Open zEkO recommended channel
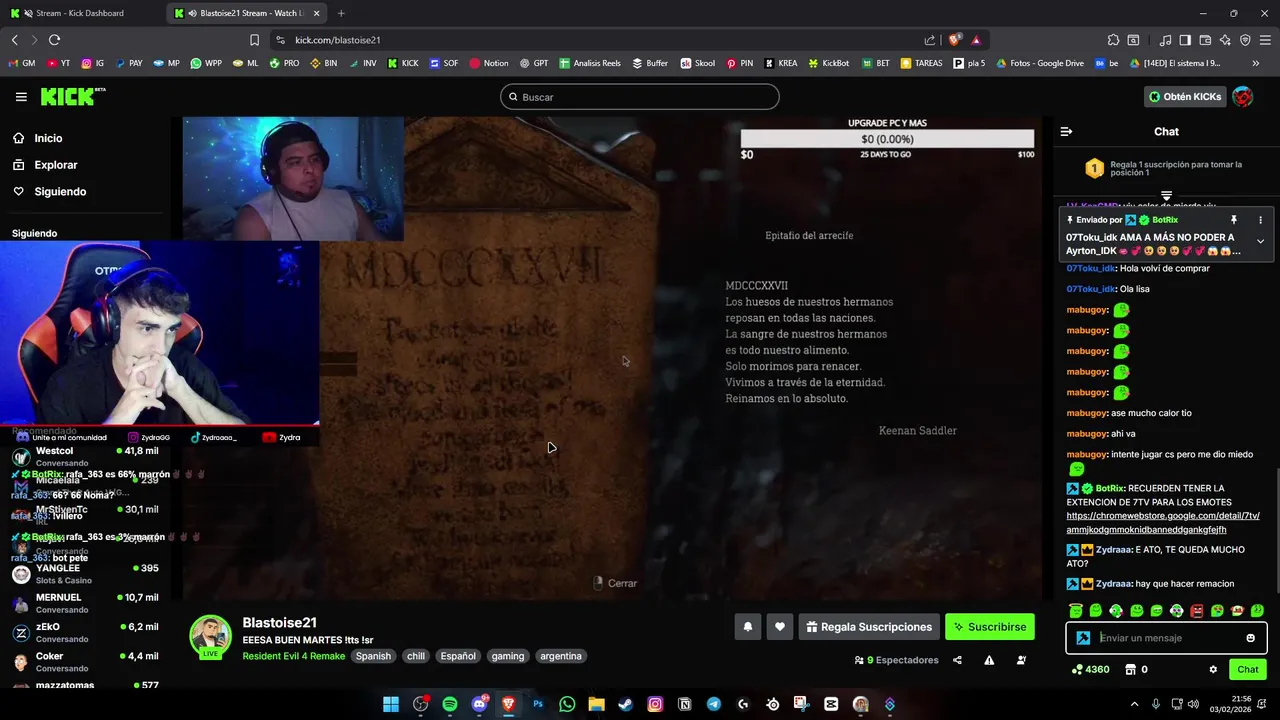Image resolution: width=1280 pixels, height=720 pixels. tap(87, 633)
